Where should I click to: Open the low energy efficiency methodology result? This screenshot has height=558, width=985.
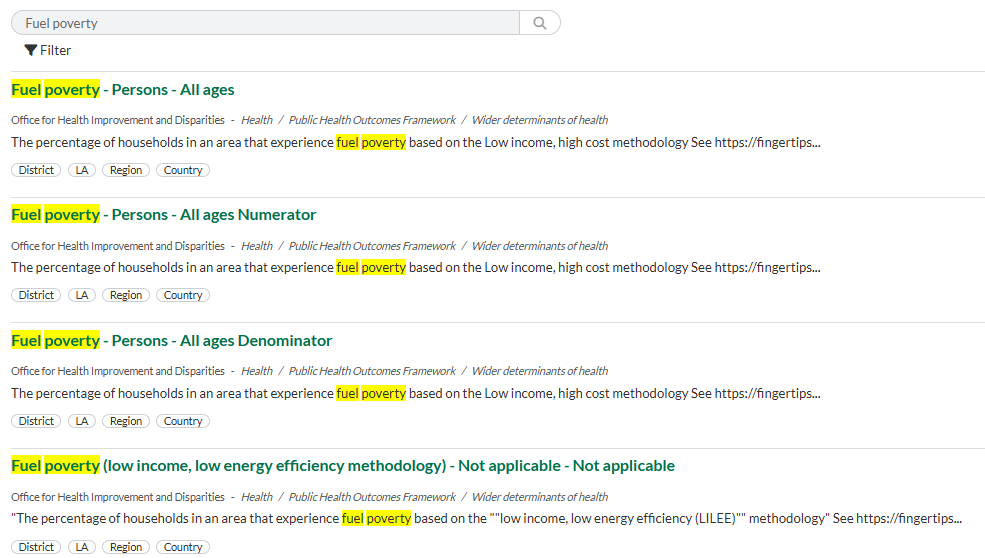[343, 466]
